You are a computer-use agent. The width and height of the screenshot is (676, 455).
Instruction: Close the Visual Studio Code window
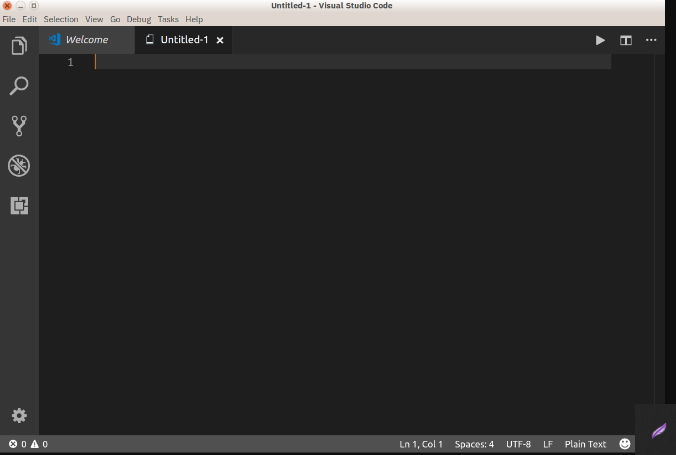(7, 6)
